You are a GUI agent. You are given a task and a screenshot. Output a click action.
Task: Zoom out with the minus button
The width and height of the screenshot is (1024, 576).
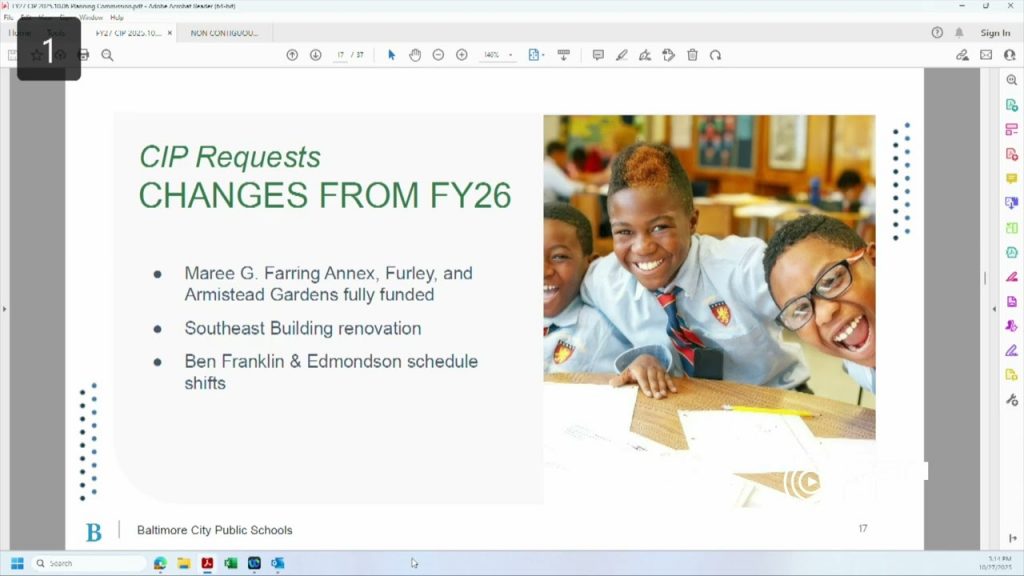438,56
